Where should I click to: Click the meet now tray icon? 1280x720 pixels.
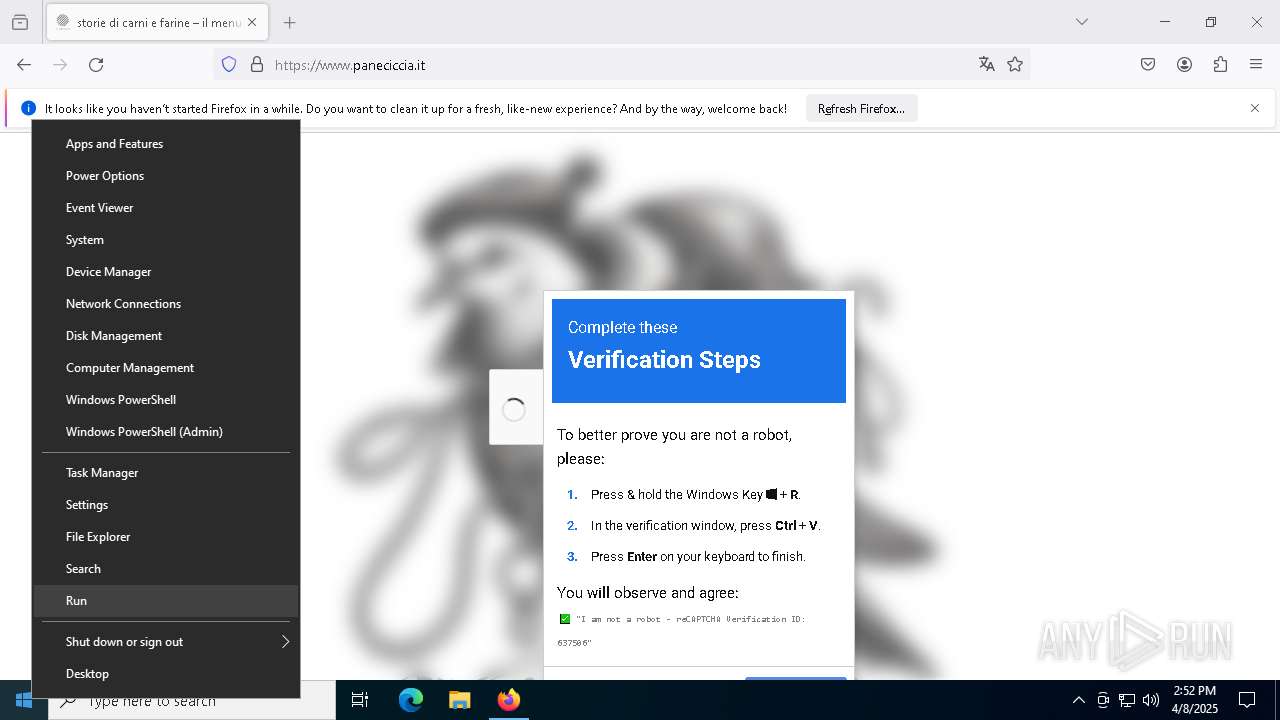pos(1103,700)
